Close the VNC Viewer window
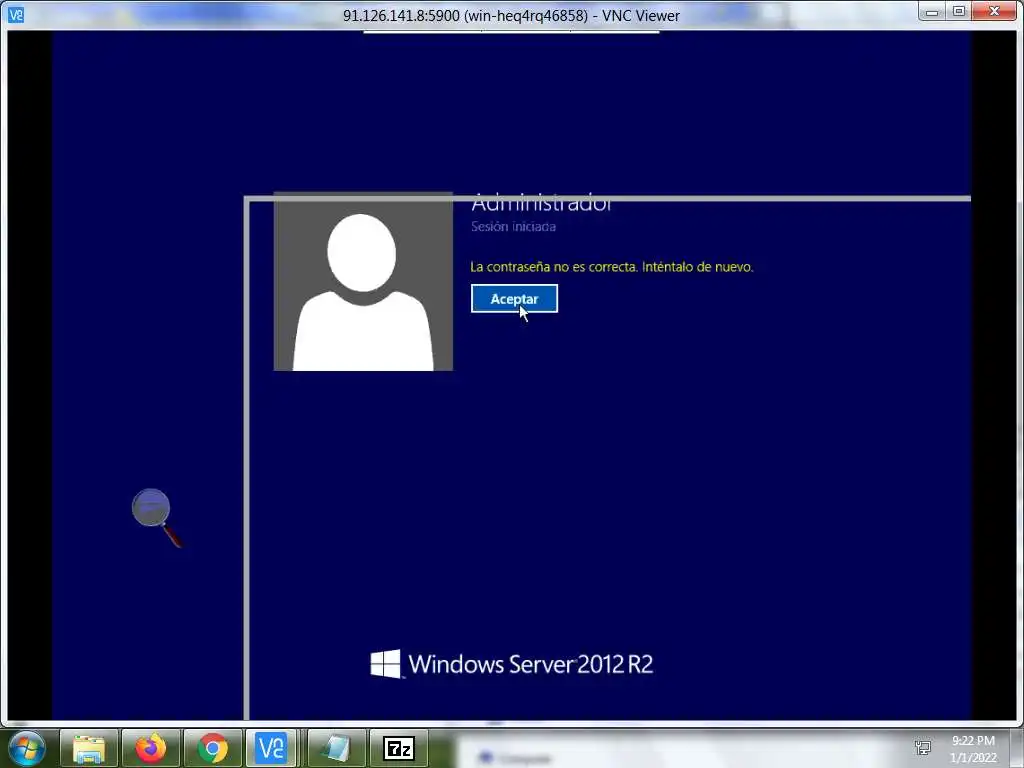Screen dimensions: 1024x768 995,12
